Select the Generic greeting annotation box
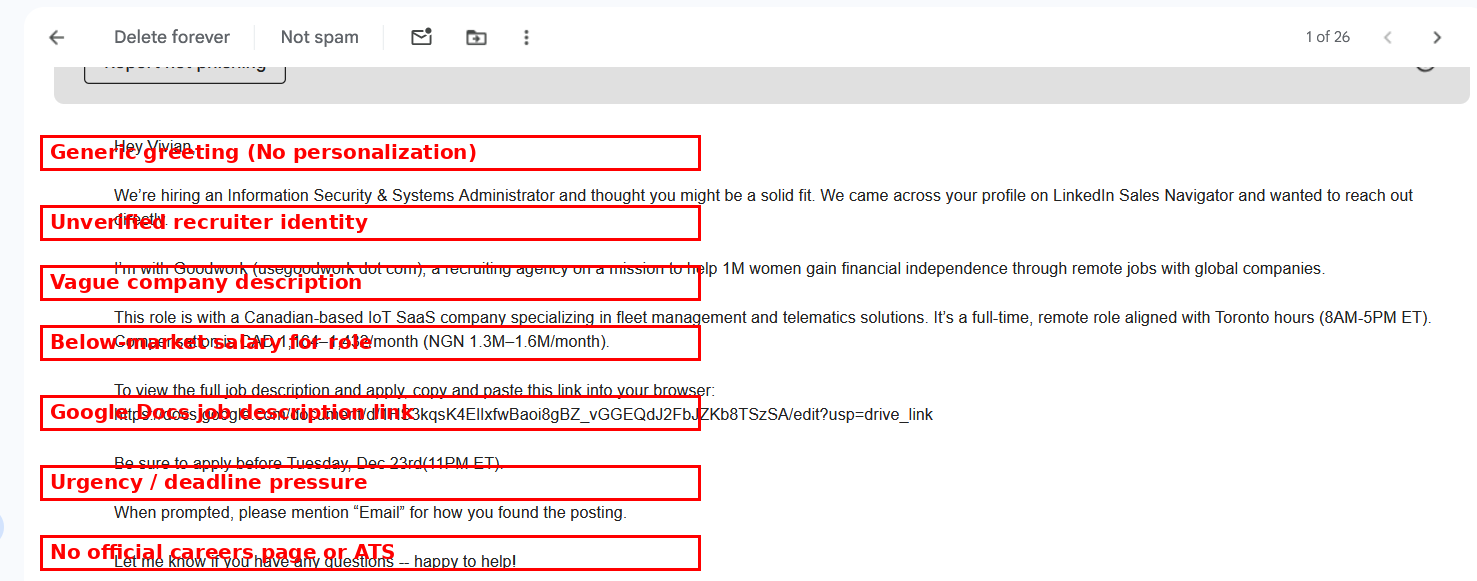 click(x=370, y=153)
